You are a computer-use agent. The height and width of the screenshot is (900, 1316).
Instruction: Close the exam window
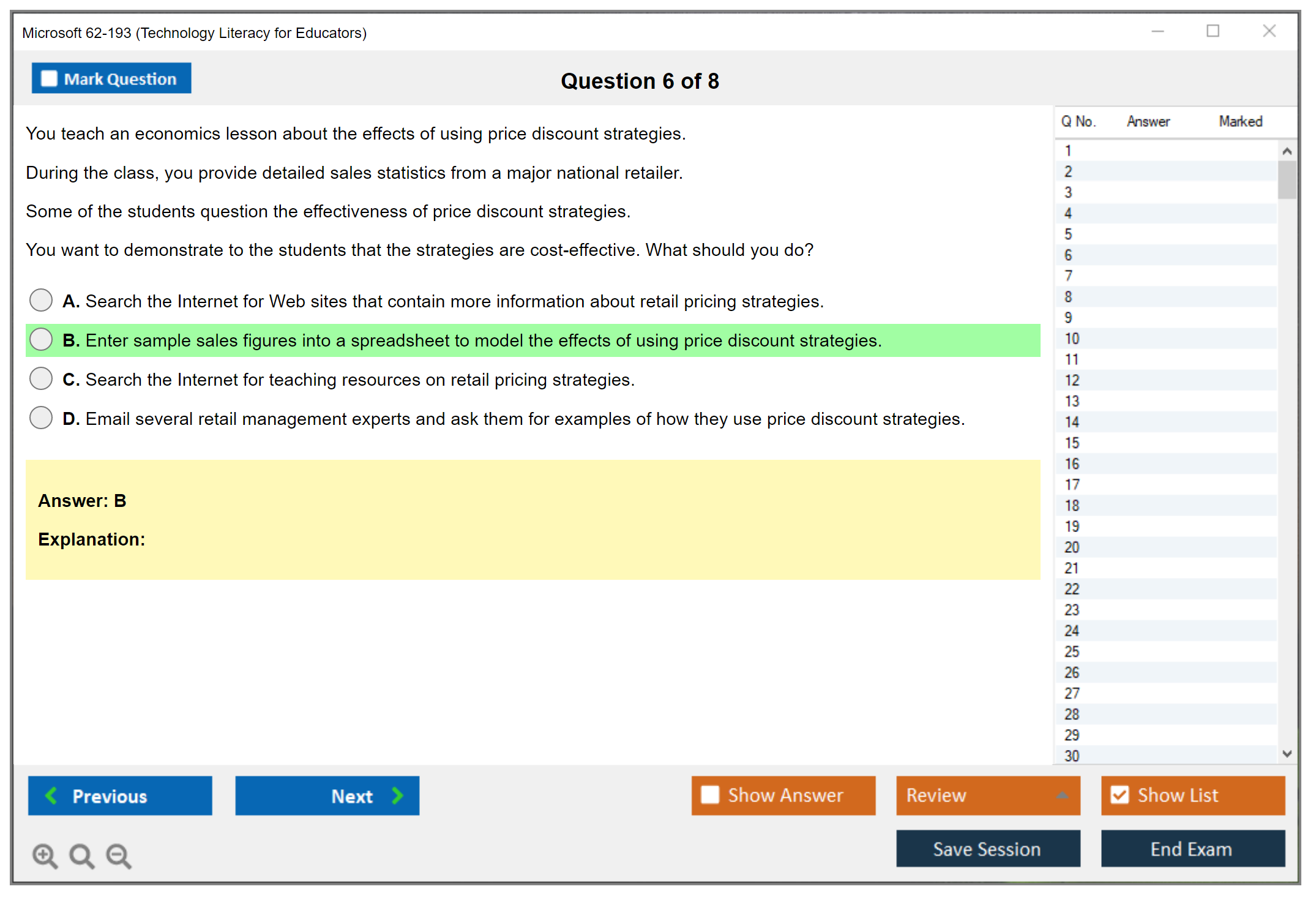click(x=1269, y=31)
